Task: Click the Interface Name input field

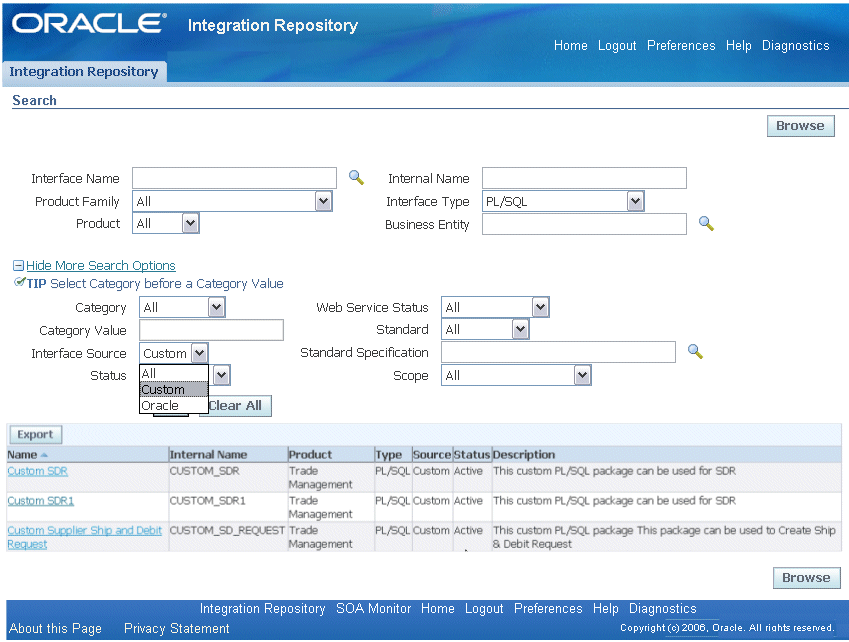Action: [x=234, y=178]
